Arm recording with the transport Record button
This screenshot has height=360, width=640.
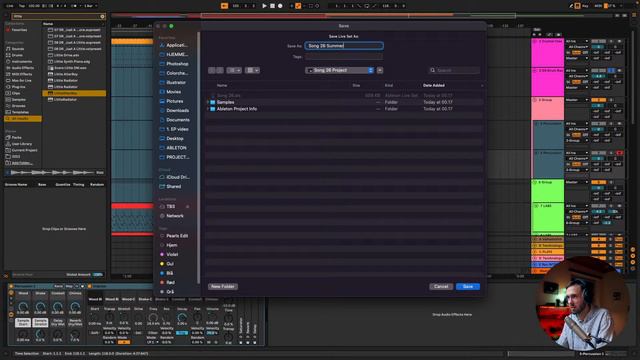(280, 6)
